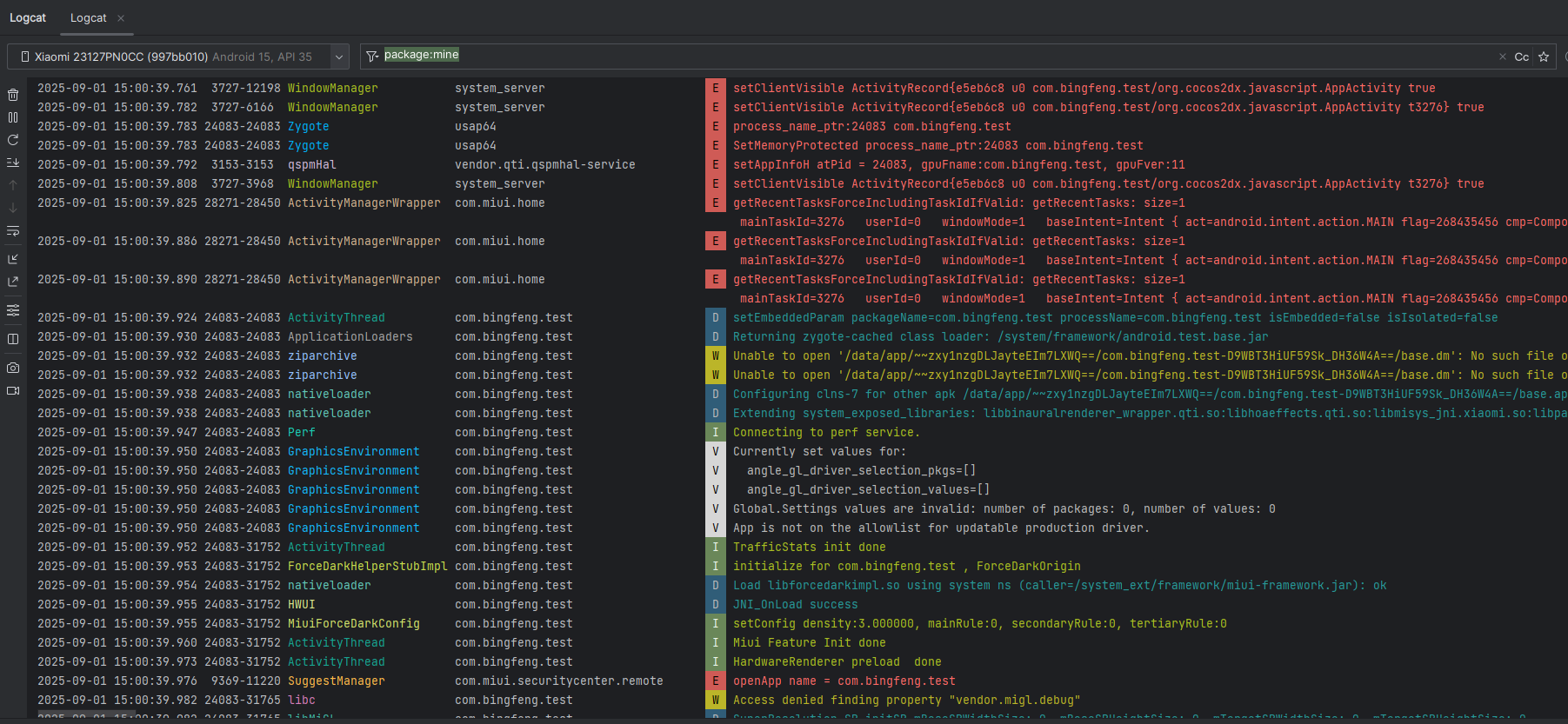Viewport: 1568px width, 724px height.
Task: Clear the package:mine filter text
Action: click(x=1502, y=56)
